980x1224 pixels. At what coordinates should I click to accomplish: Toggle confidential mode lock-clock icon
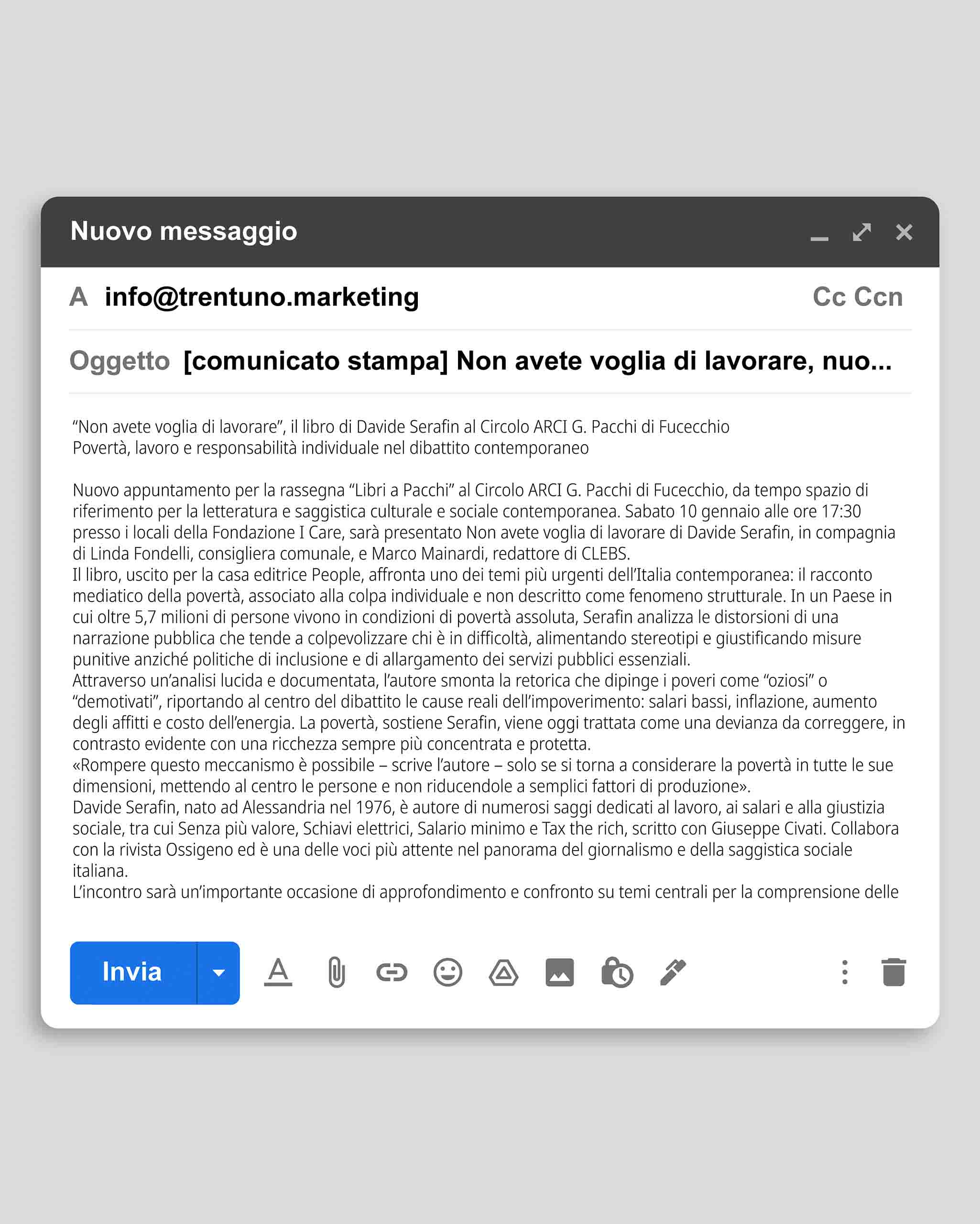(617, 973)
